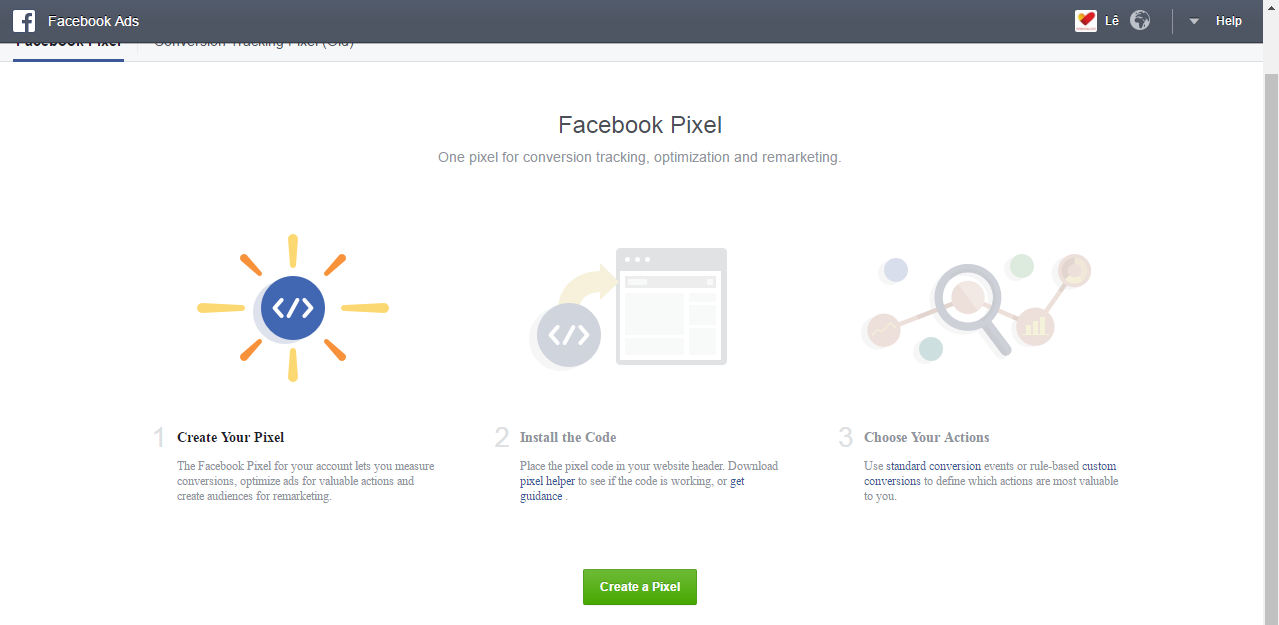Click the Choose Your Actions heading
The image size is (1279, 625).
(926, 437)
